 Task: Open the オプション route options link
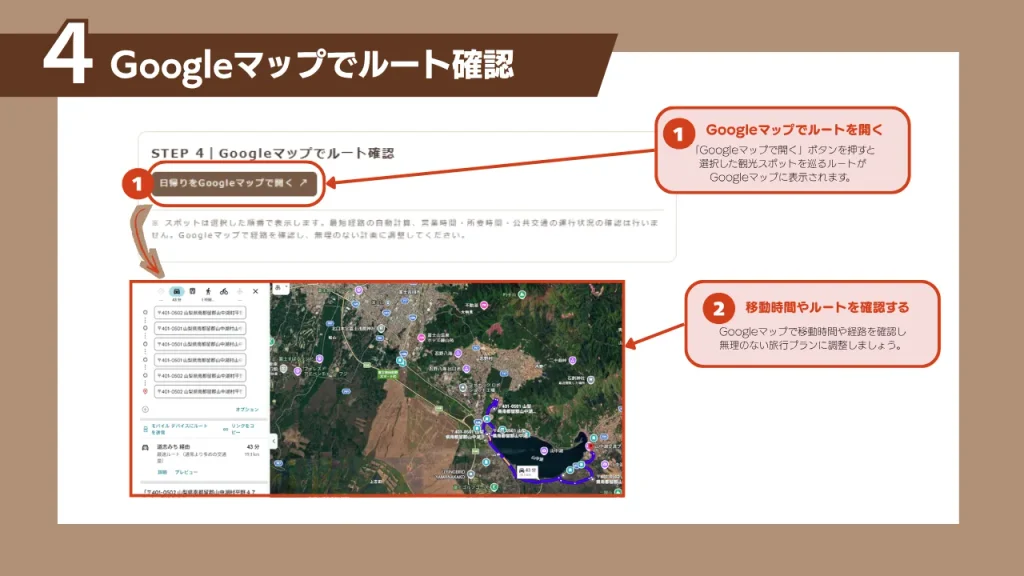tap(248, 409)
